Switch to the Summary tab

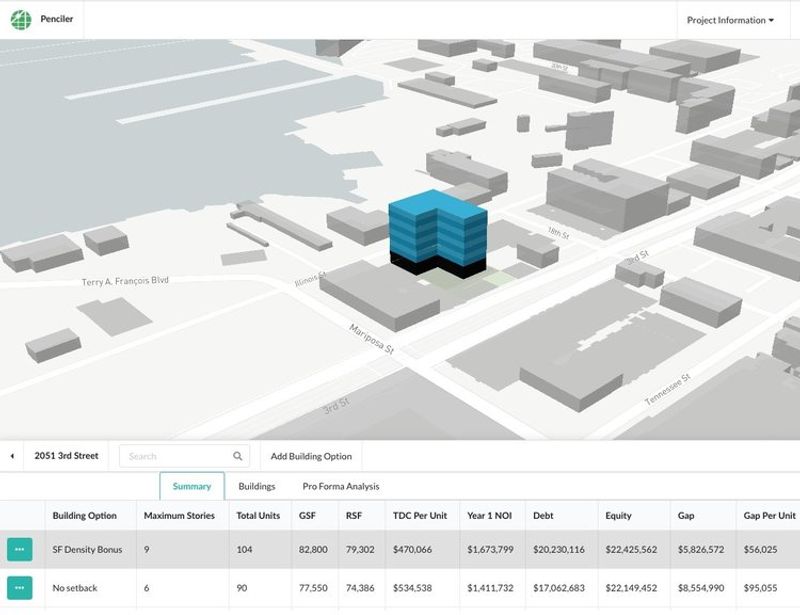pos(191,486)
